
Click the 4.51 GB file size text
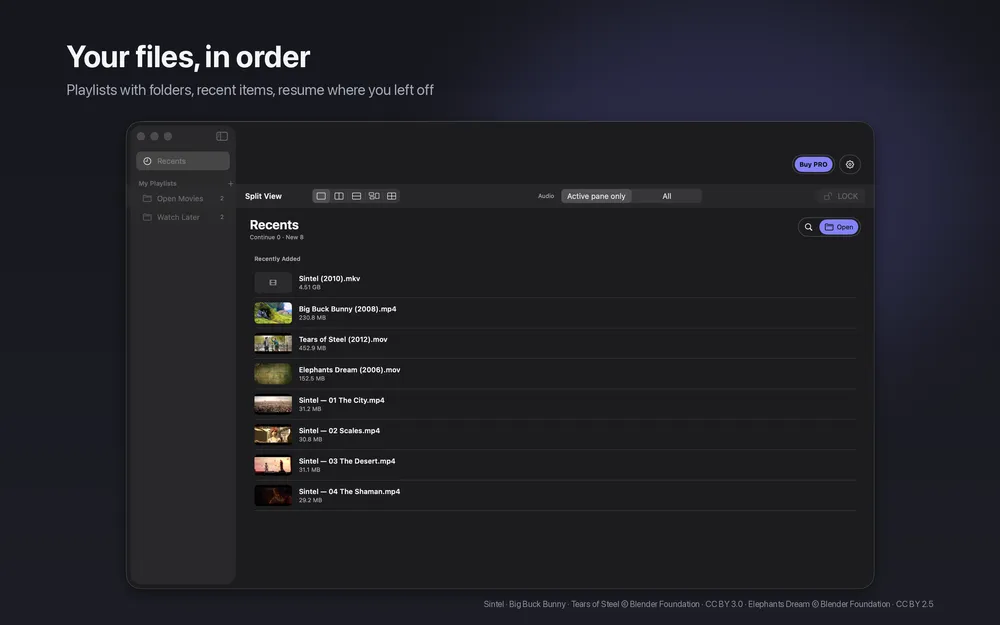[x=310, y=287]
